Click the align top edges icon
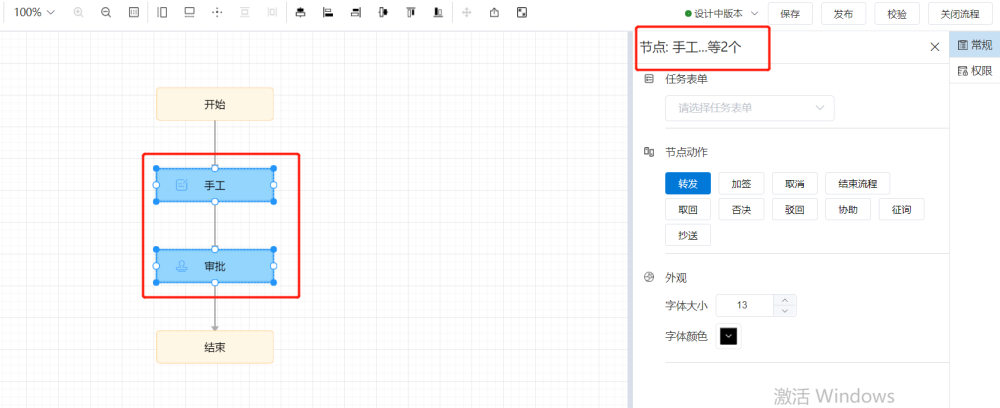 click(x=410, y=13)
